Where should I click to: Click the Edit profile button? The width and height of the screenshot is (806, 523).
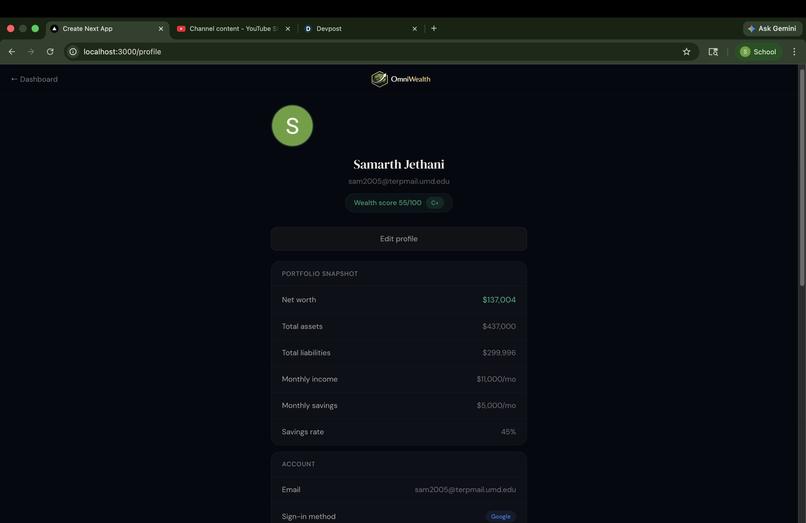(x=398, y=239)
